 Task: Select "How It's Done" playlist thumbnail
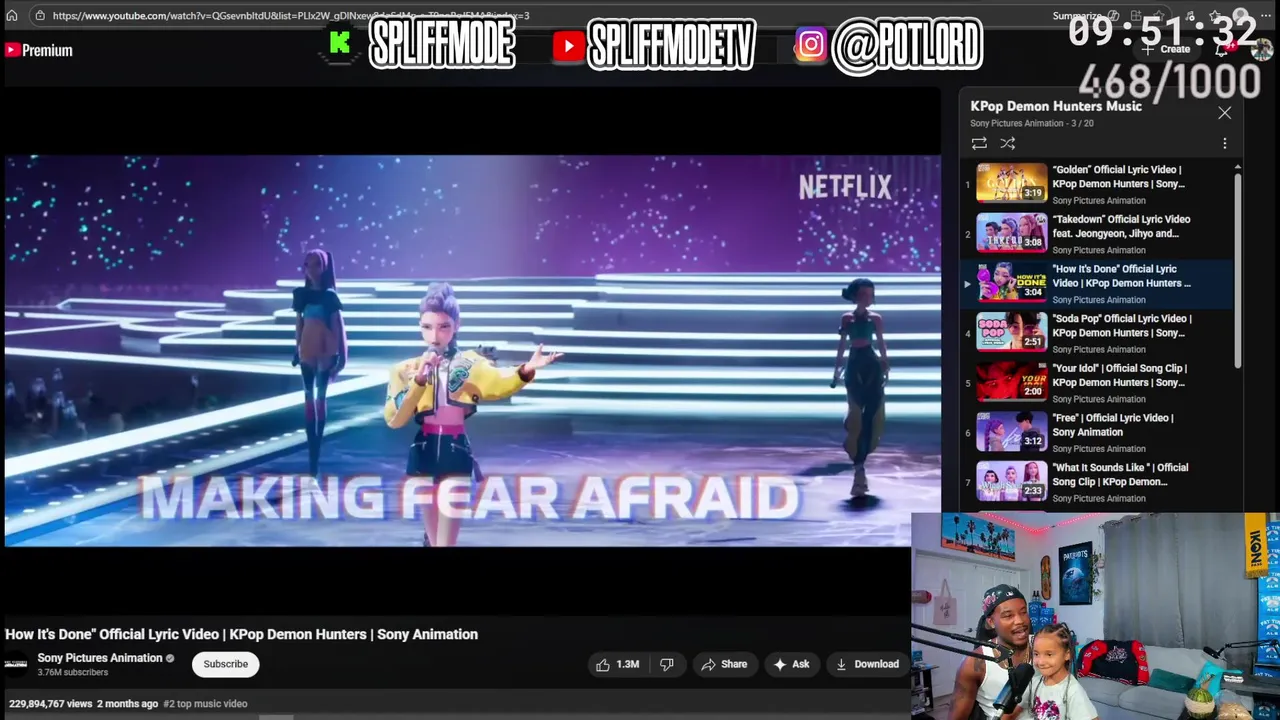tap(1012, 282)
